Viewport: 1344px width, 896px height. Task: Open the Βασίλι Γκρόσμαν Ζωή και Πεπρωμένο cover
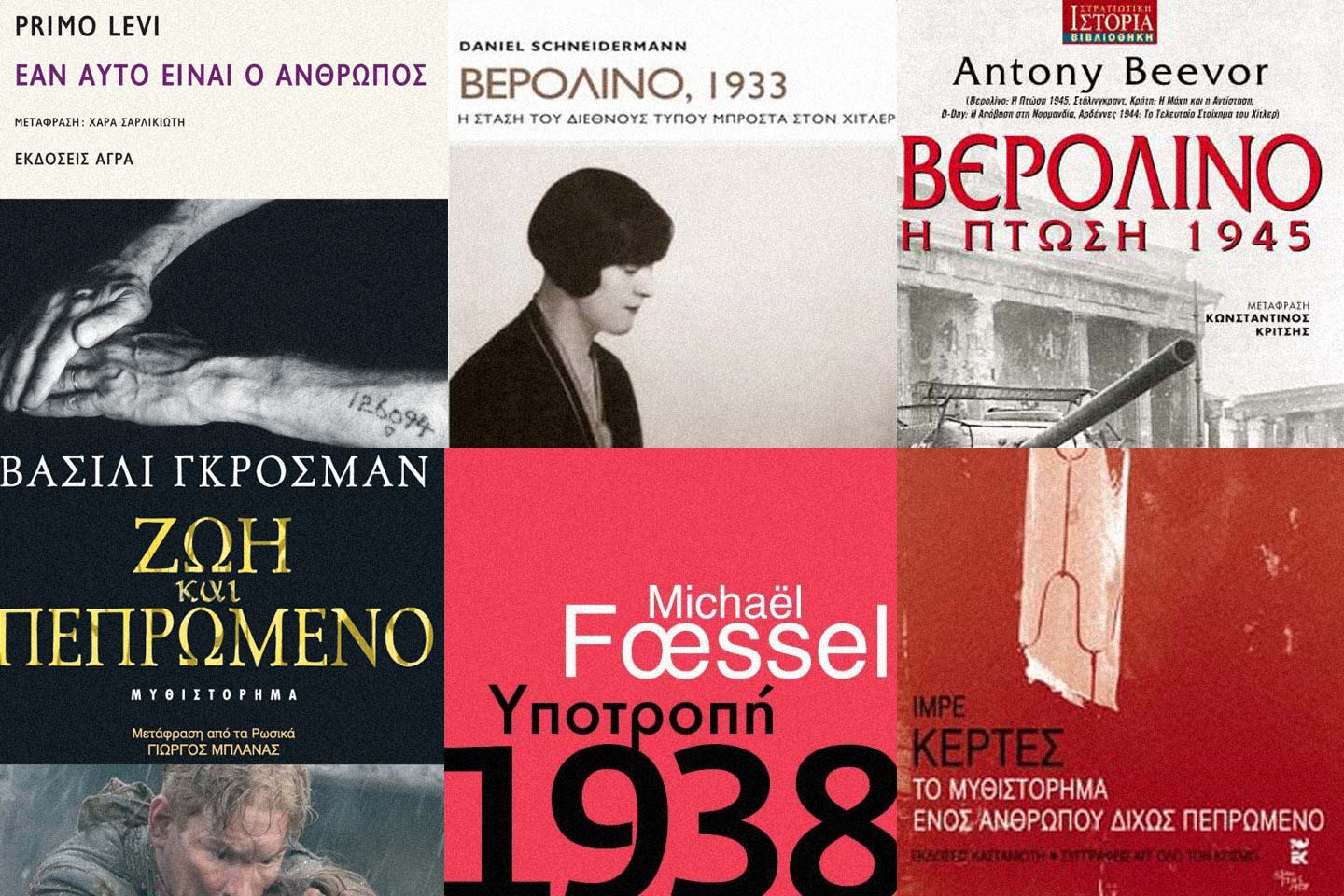pos(222,672)
